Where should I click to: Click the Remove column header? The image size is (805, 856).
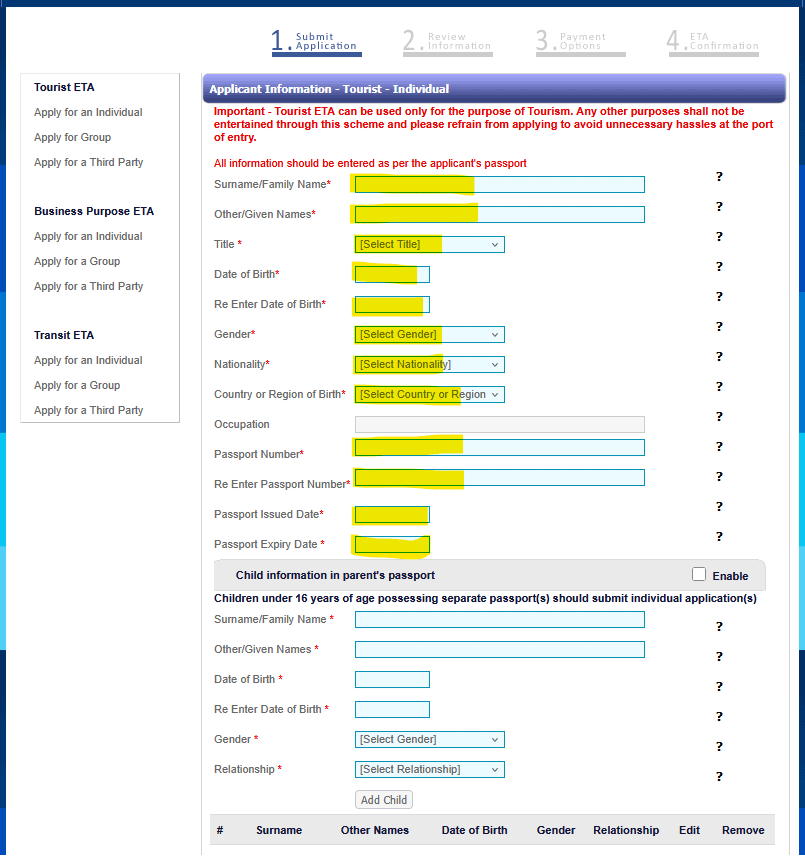pos(743,830)
